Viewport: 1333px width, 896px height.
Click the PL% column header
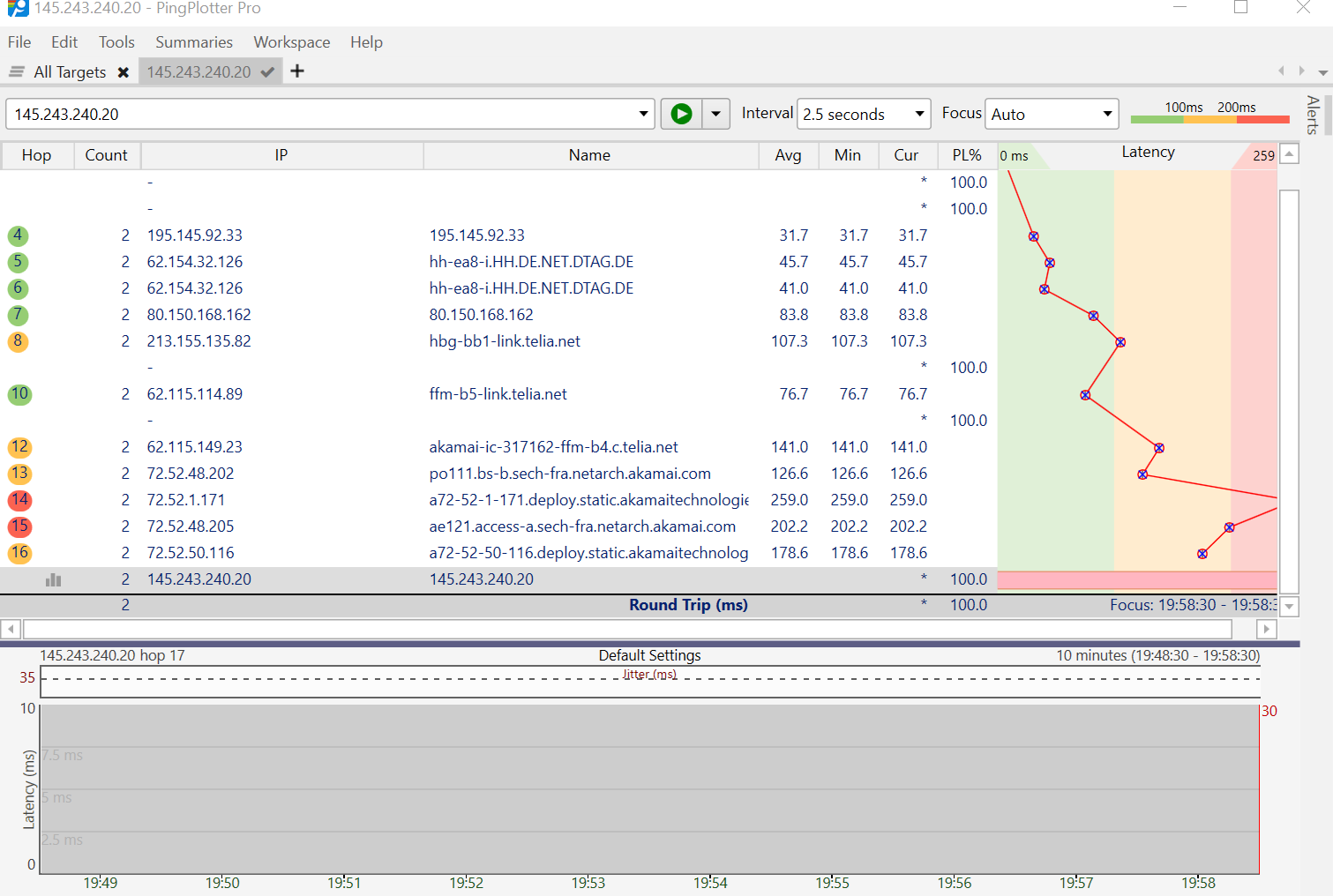point(967,155)
